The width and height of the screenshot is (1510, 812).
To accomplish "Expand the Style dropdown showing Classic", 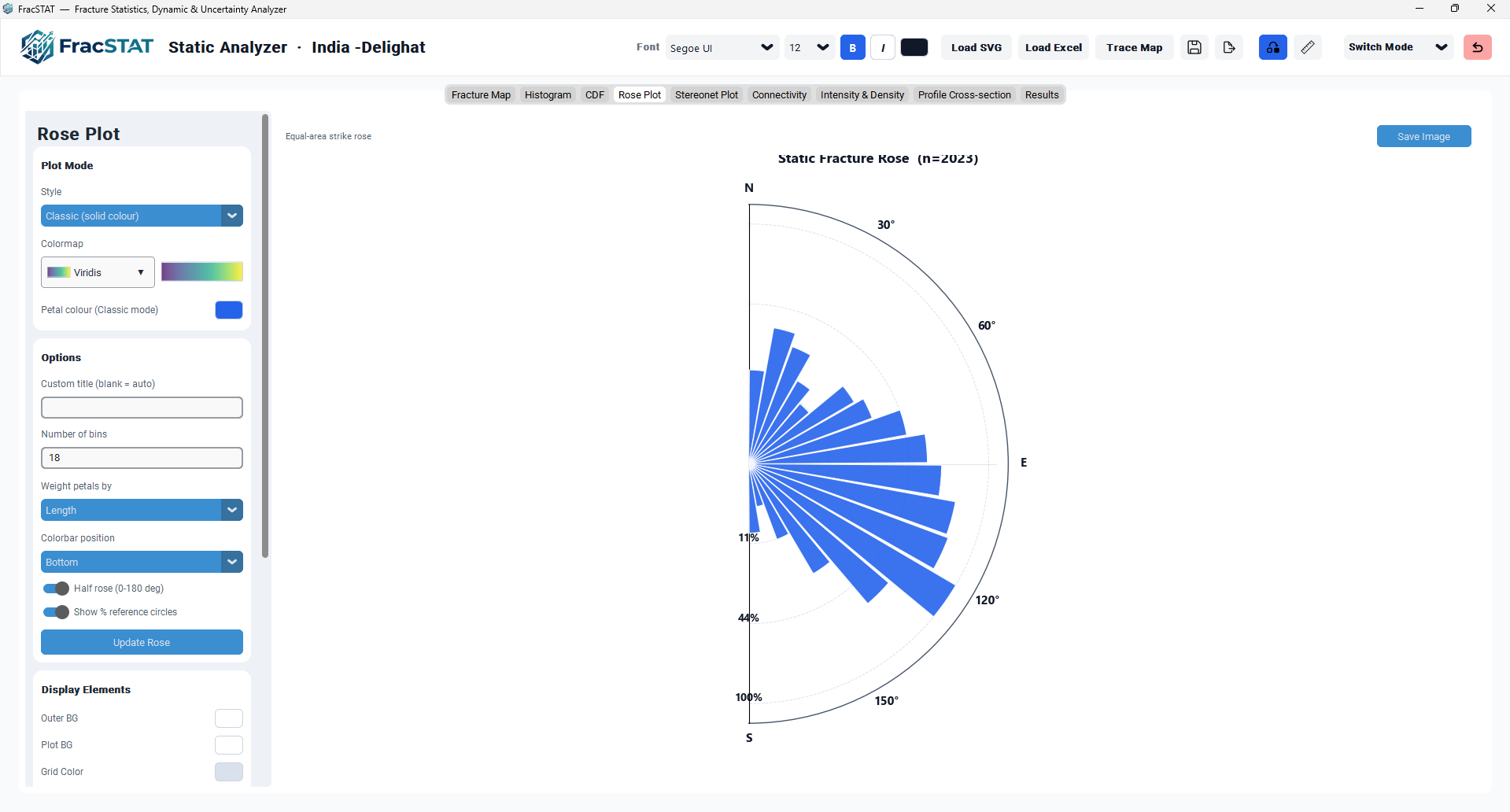I will point(142,216).
